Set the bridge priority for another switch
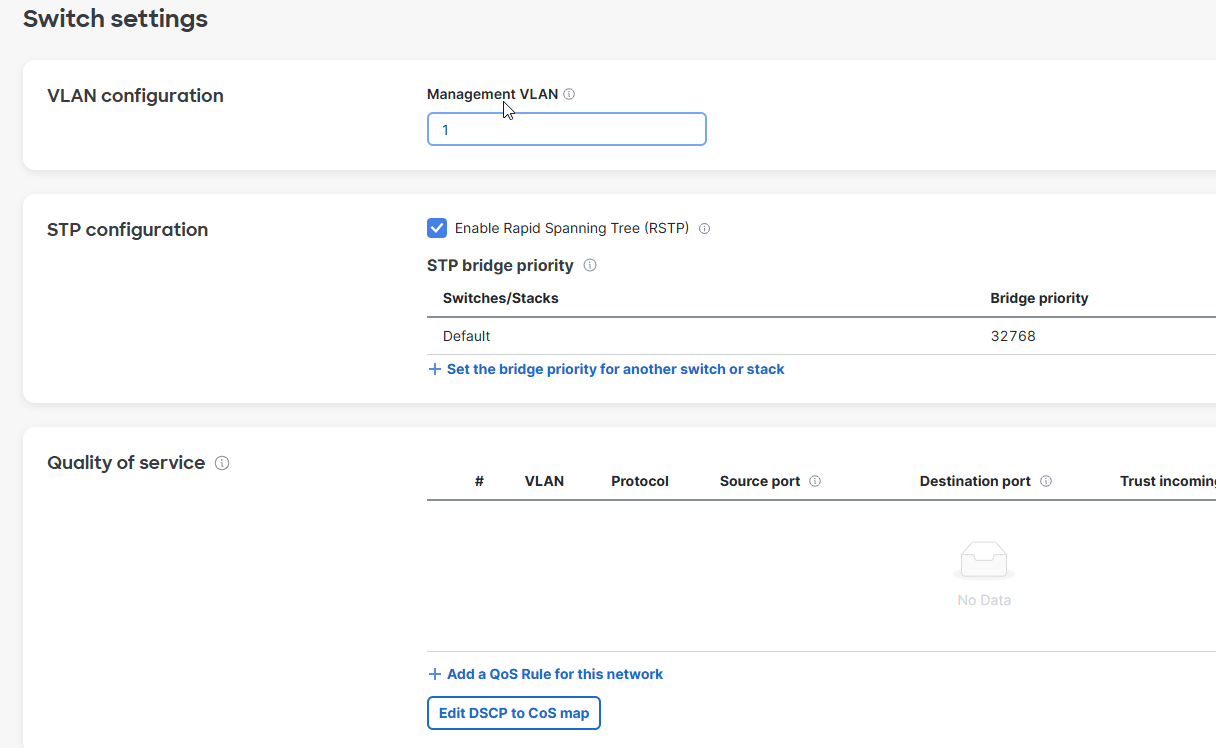This screenshot has width=1216, height=748. pyautogui.click(x=615, y=369)
